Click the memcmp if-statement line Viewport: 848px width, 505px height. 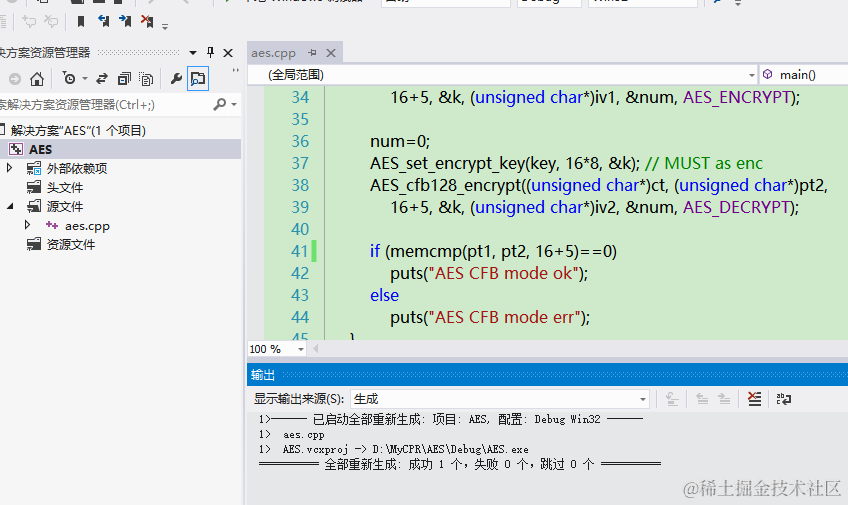coord(493,251)
